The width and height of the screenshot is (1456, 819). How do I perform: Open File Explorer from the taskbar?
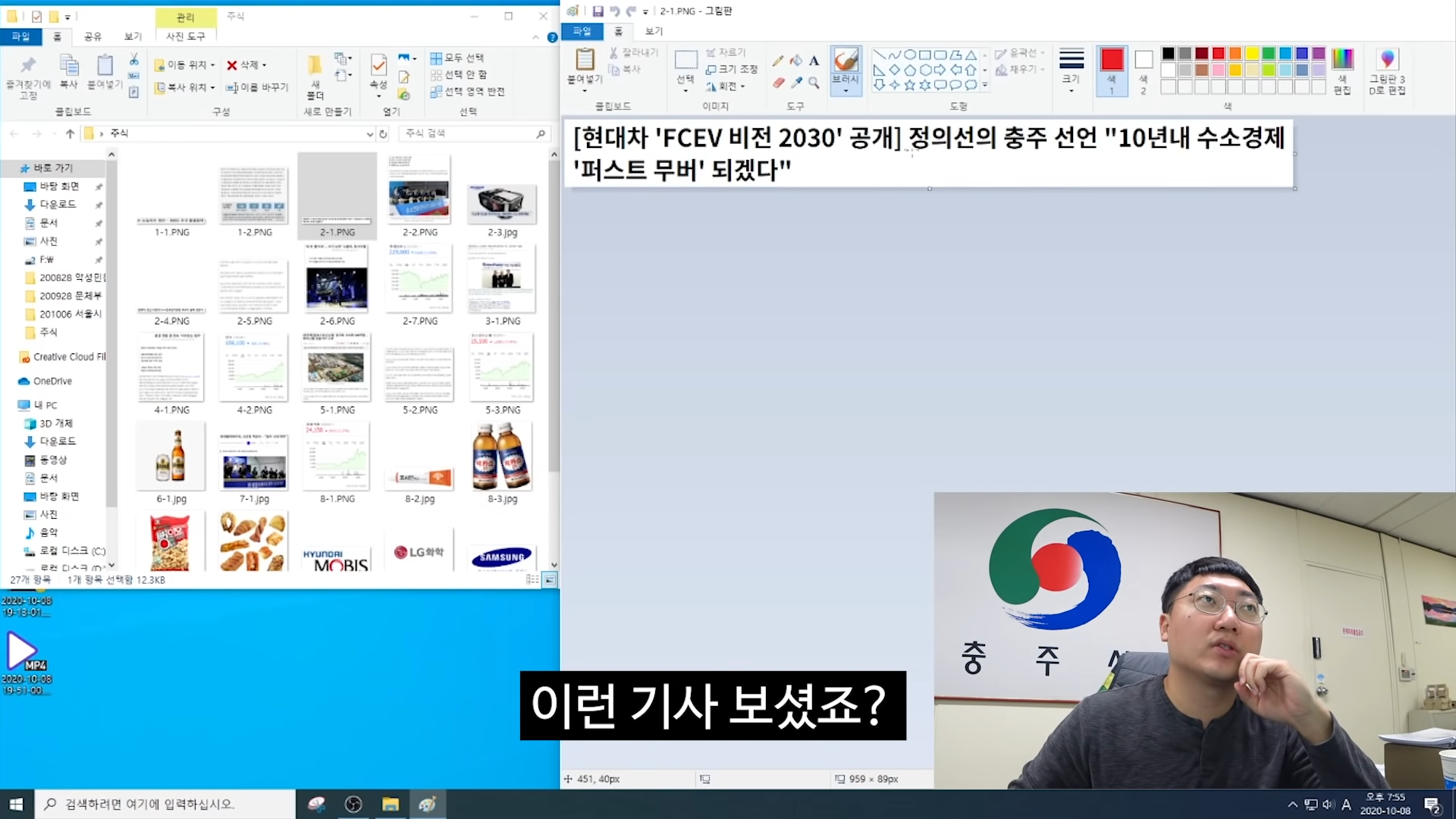(x=391, y=804)
